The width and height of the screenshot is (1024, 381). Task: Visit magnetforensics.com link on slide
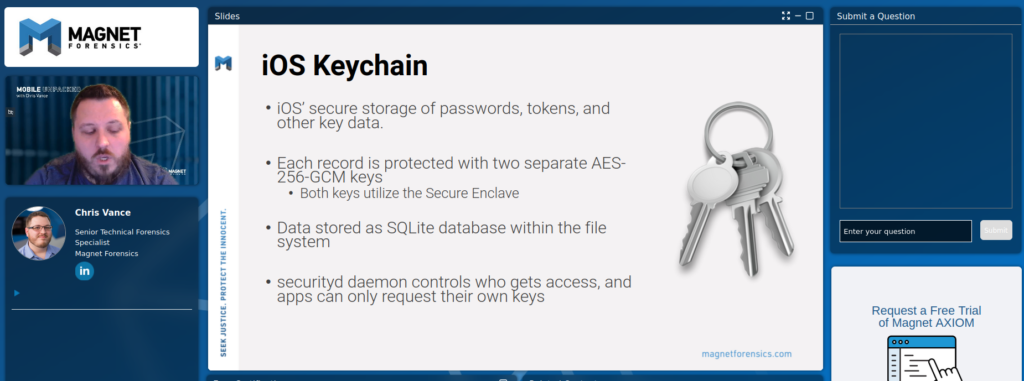[x=746, y=354]
